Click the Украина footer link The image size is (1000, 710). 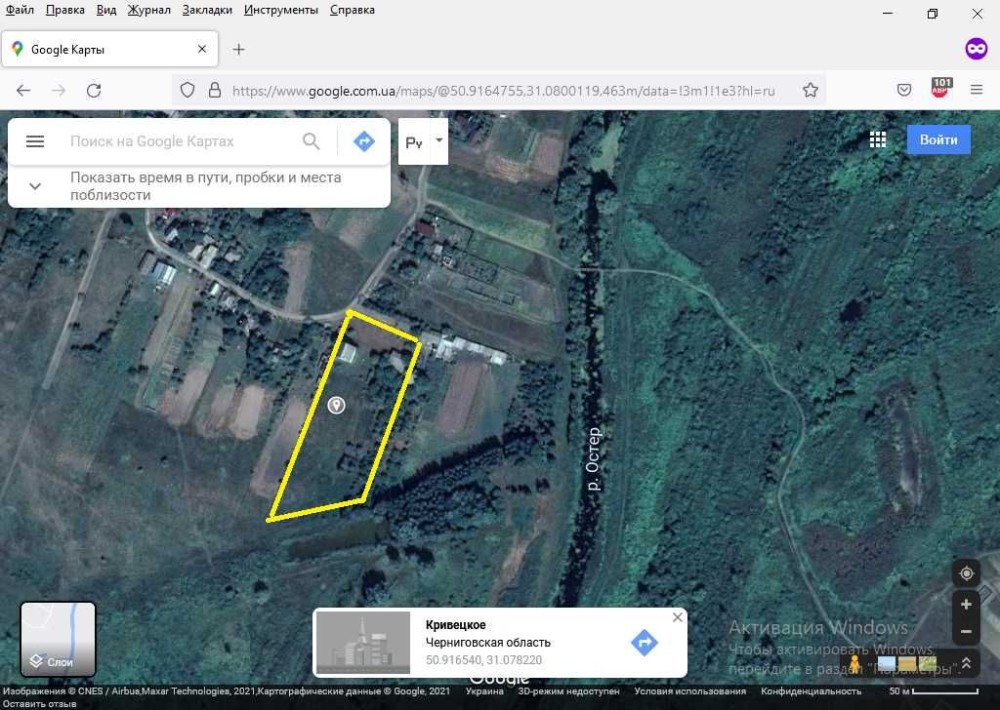click(484, 691)
